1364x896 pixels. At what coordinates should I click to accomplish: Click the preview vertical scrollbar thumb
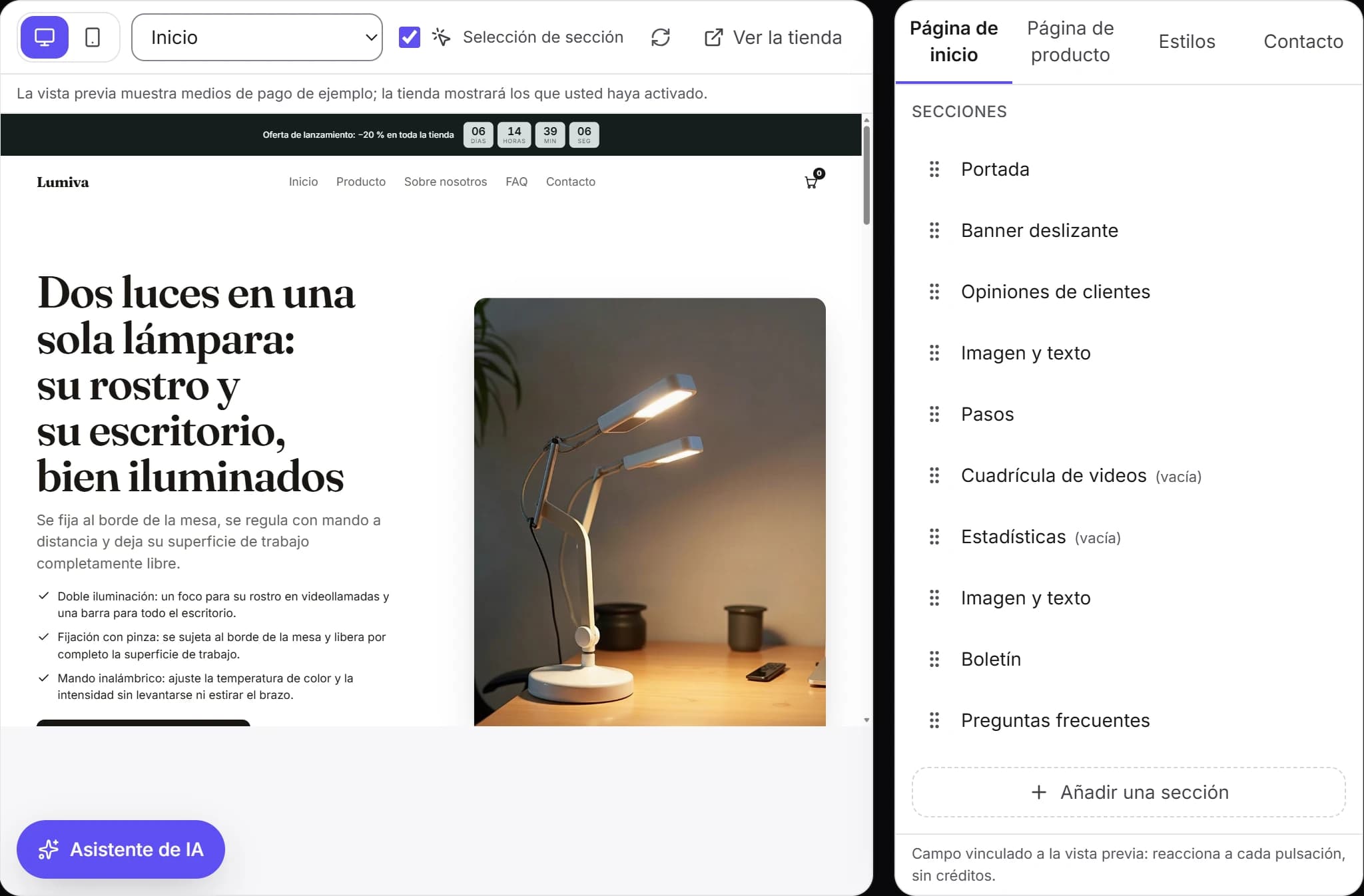[866, 174]
